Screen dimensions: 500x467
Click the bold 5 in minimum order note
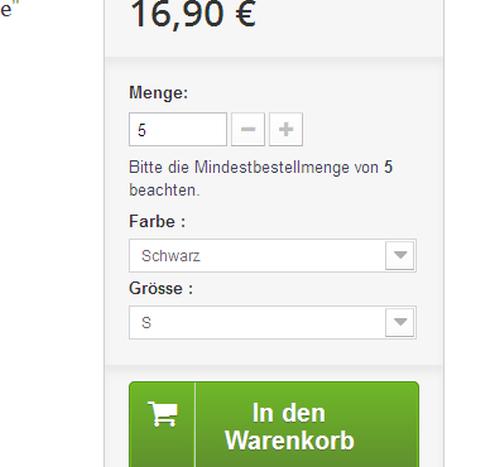coord(388,167)
